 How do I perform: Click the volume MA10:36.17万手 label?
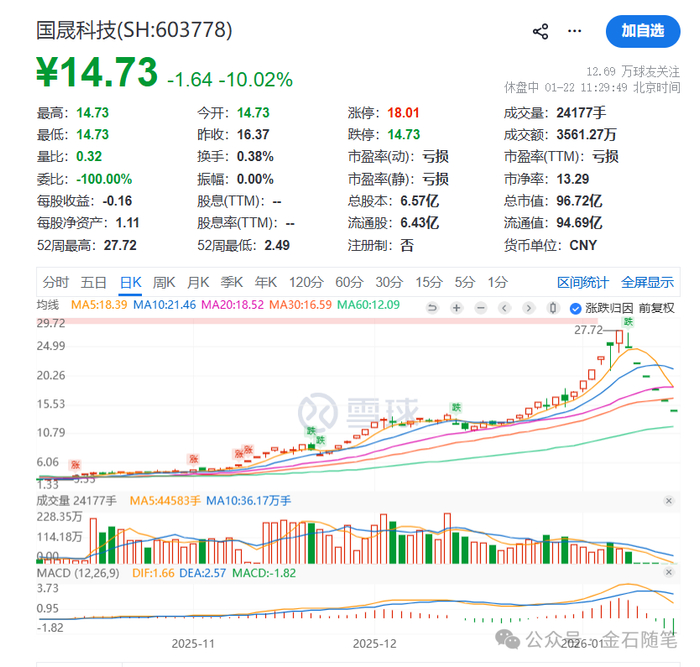pyautogui.click(x=248, y=500)
